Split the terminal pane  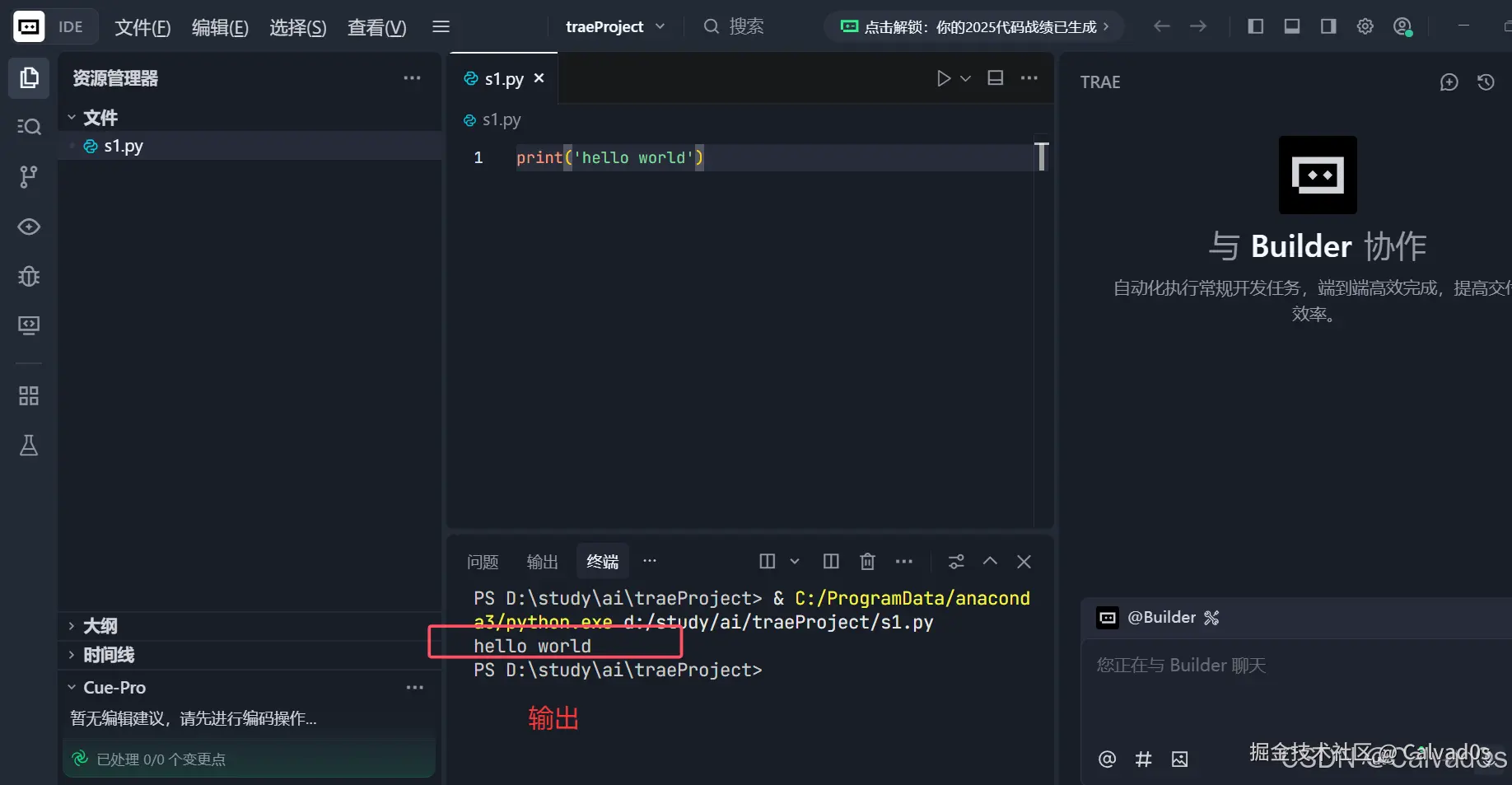pyautogui.click(x=768, y=562)
